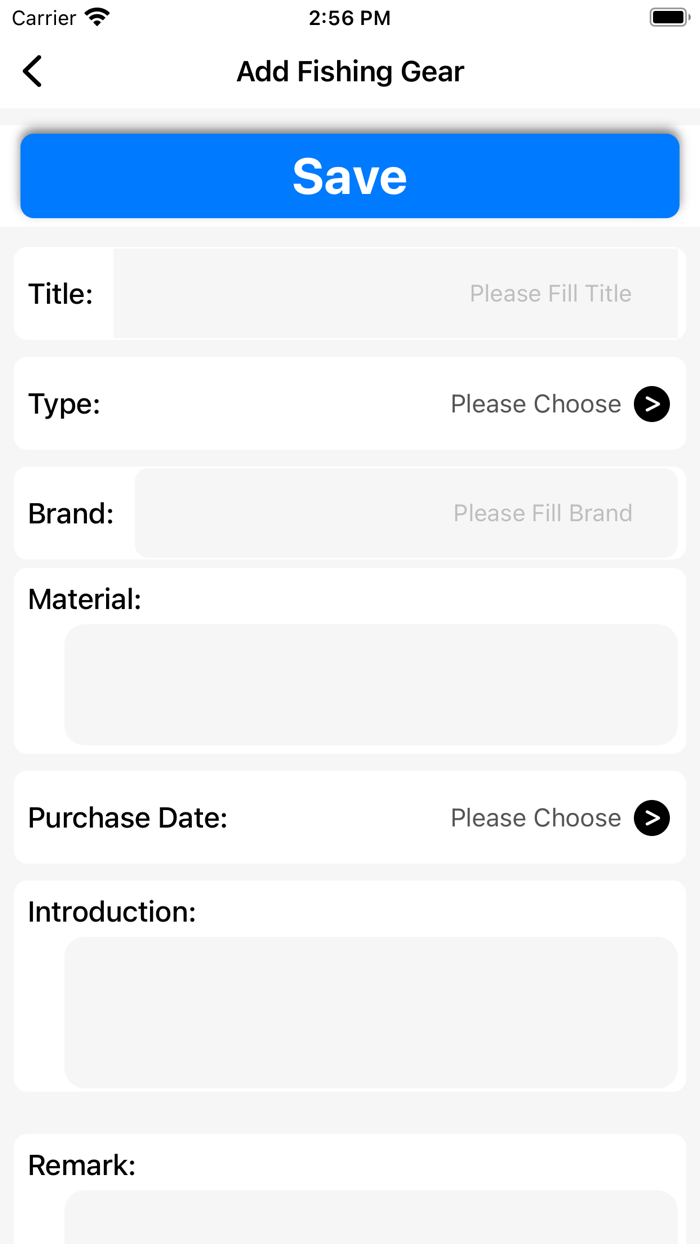Screen dimensions: 700x1244
Task: Tap the 'Carrier' text in status bar
Action: (44, 18)
